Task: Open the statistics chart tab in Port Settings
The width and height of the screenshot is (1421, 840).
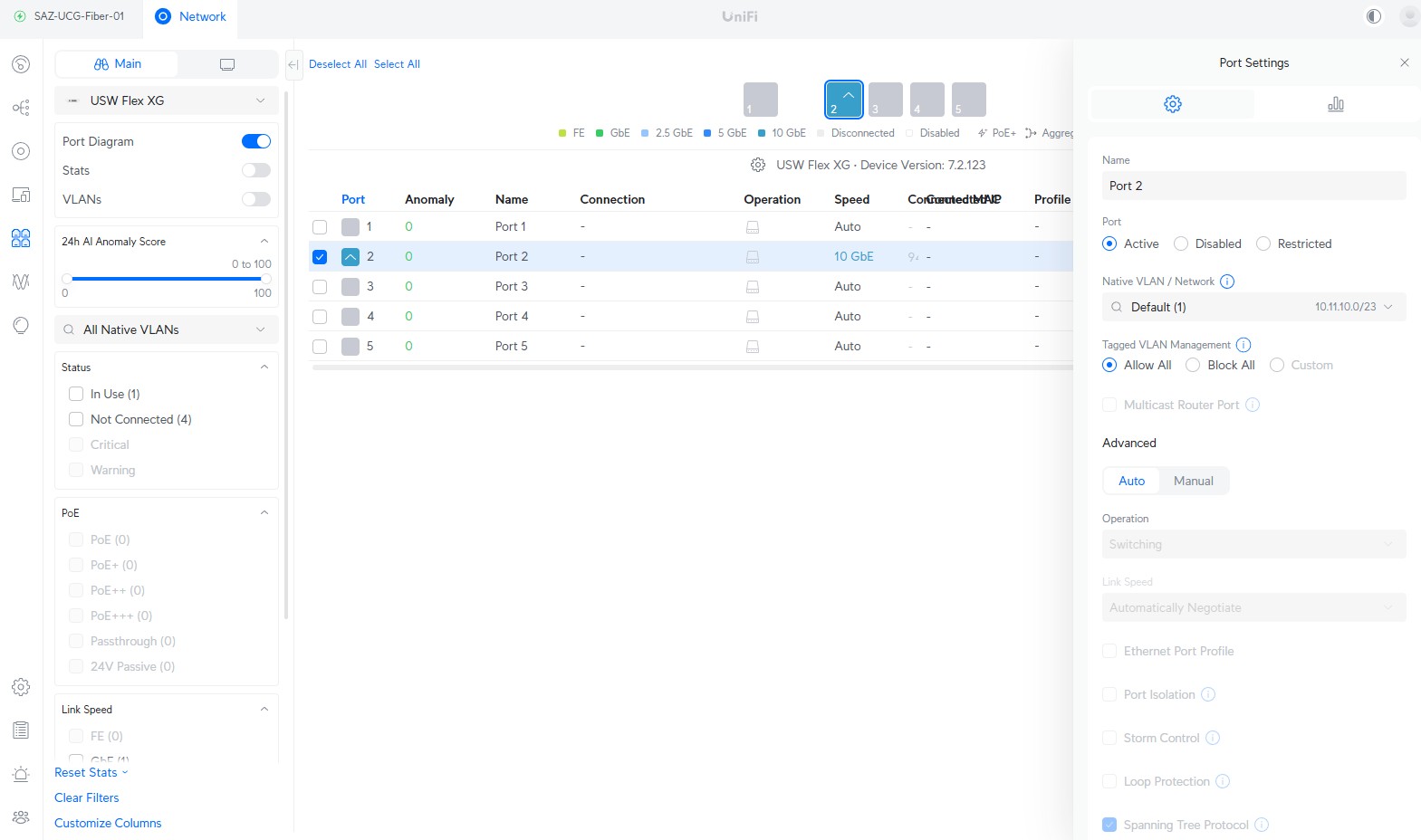Action: 1335,104
